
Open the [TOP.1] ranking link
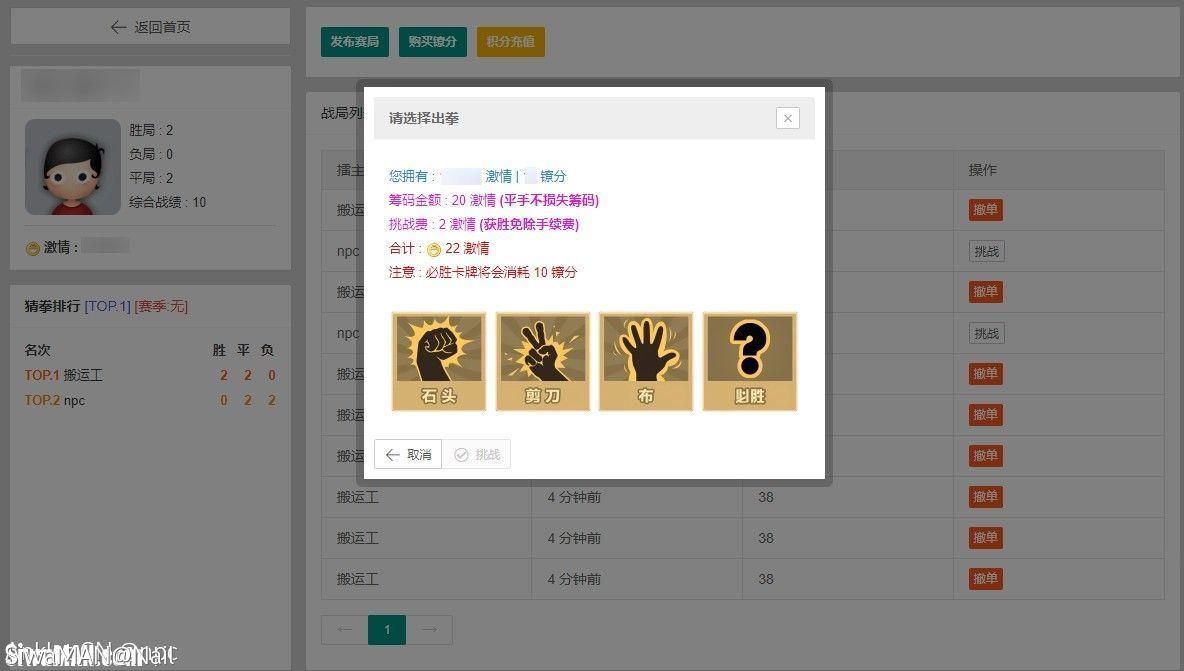click(107, 306)
